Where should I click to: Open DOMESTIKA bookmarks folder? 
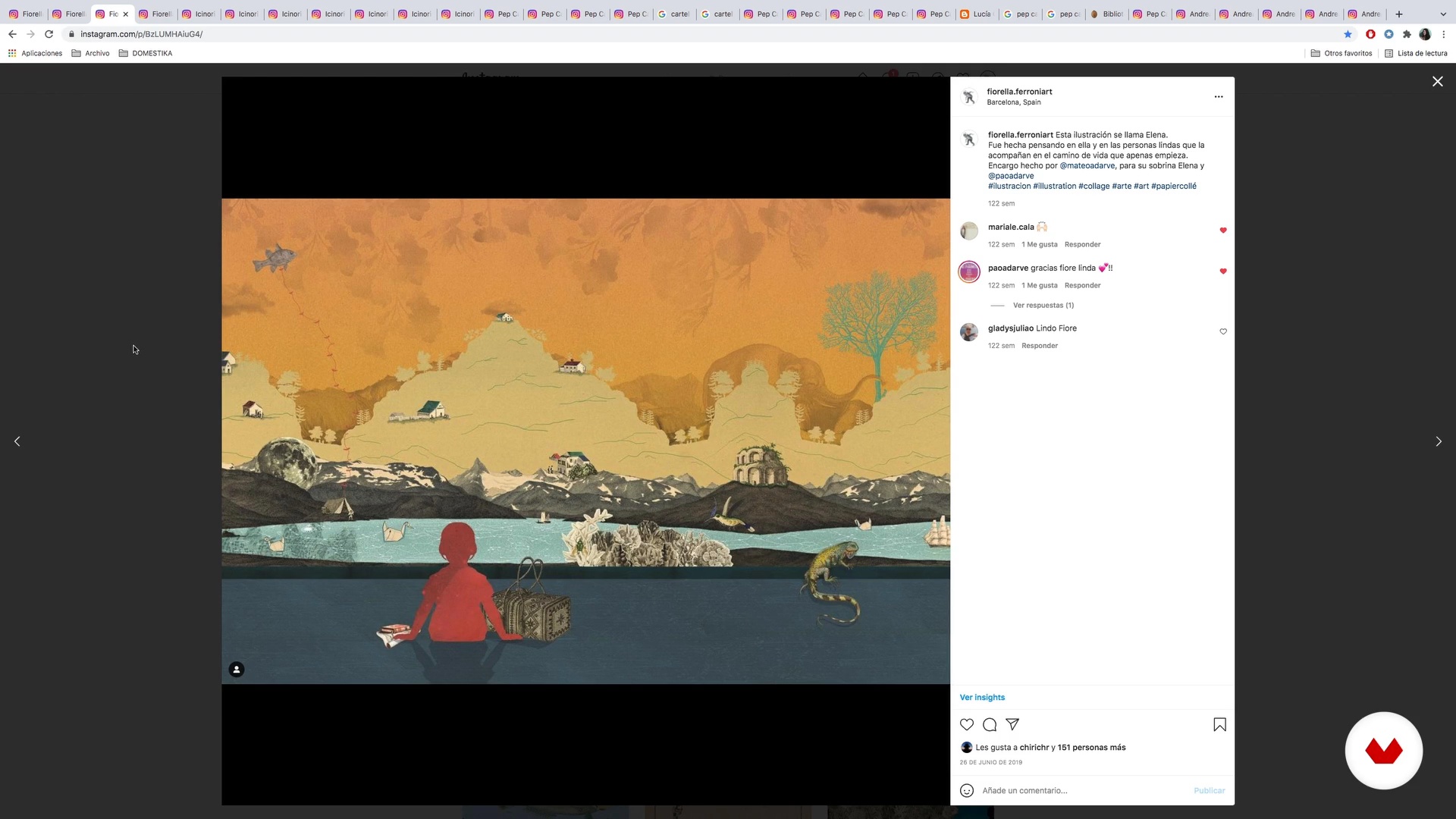point(146,53)
